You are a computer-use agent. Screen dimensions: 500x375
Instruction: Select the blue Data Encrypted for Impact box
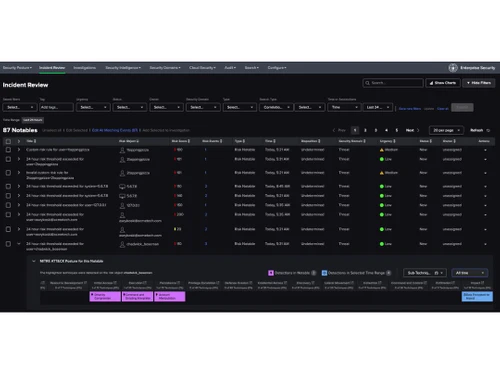pos(477,296)
